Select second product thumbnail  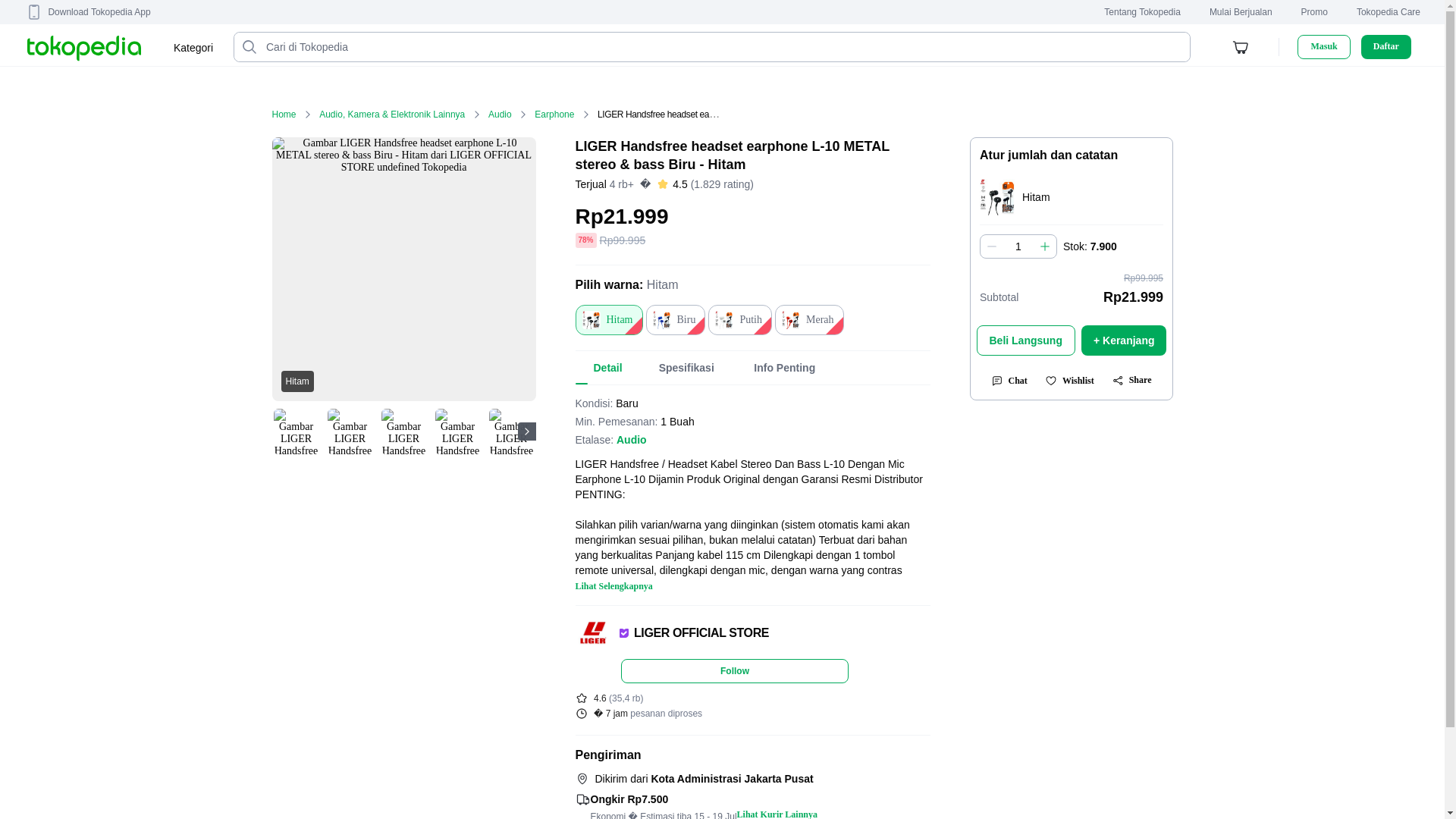coord(350,432)
